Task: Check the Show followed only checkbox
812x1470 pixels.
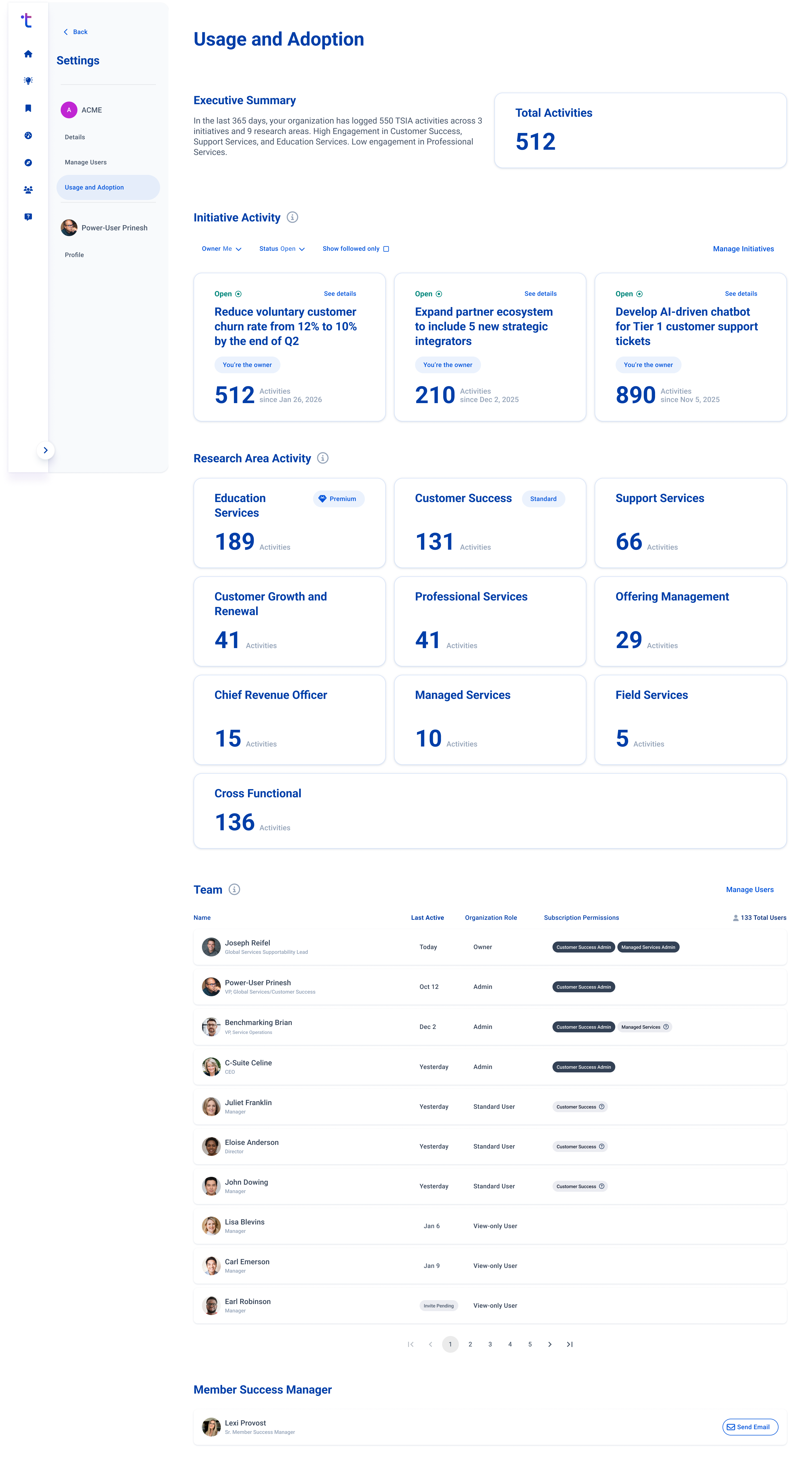Action: pos(386,249)
